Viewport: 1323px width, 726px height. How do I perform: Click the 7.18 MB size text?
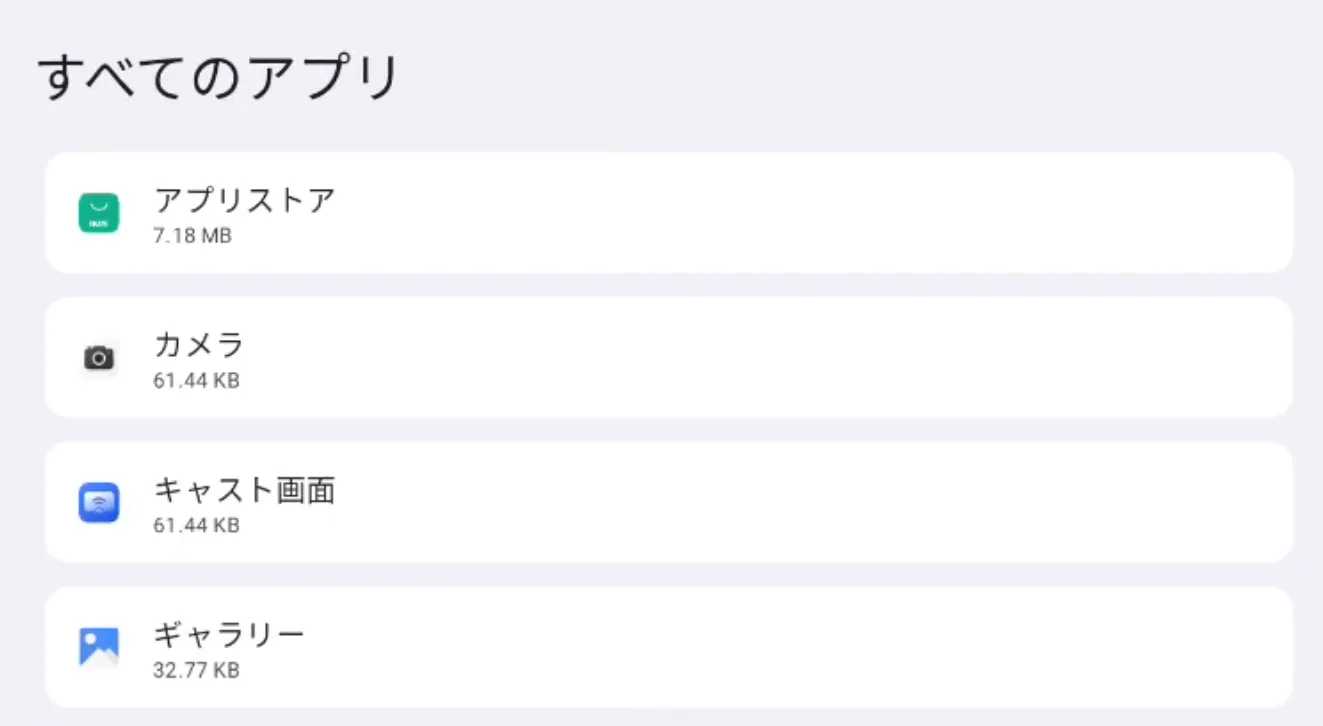(x=192, y=237)
